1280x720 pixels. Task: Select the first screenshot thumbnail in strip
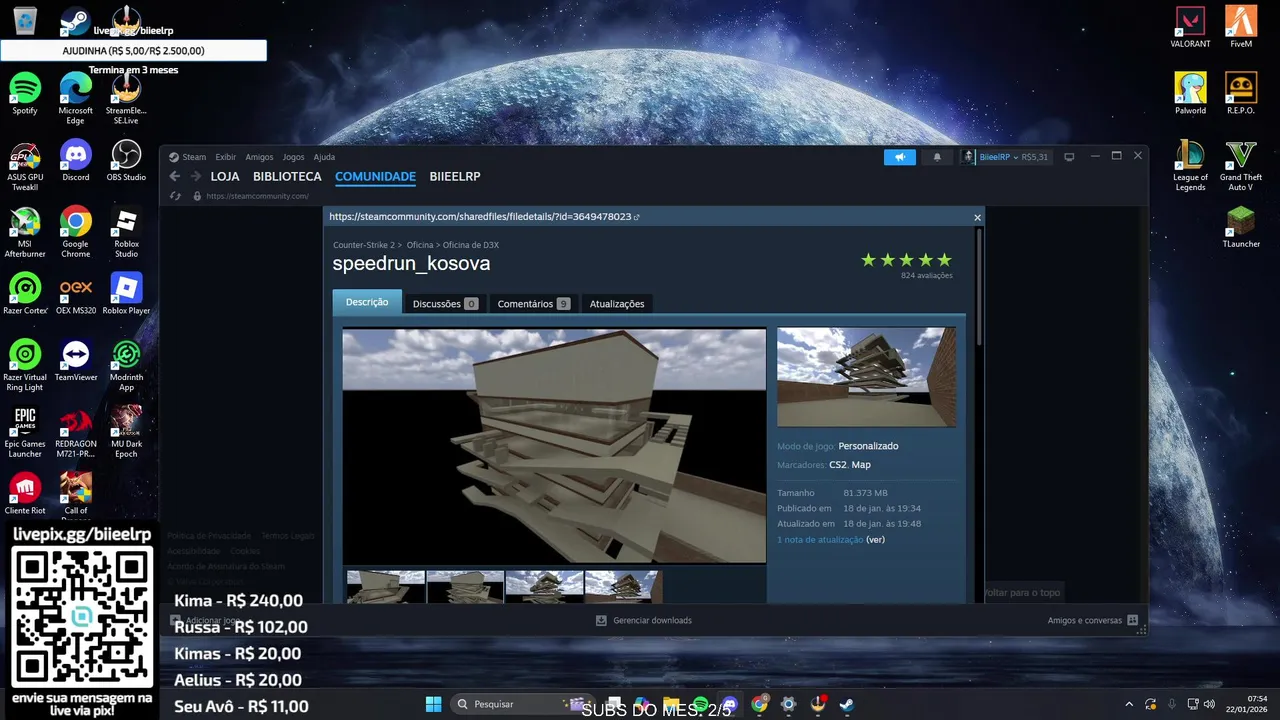click(x=386, y=586)
